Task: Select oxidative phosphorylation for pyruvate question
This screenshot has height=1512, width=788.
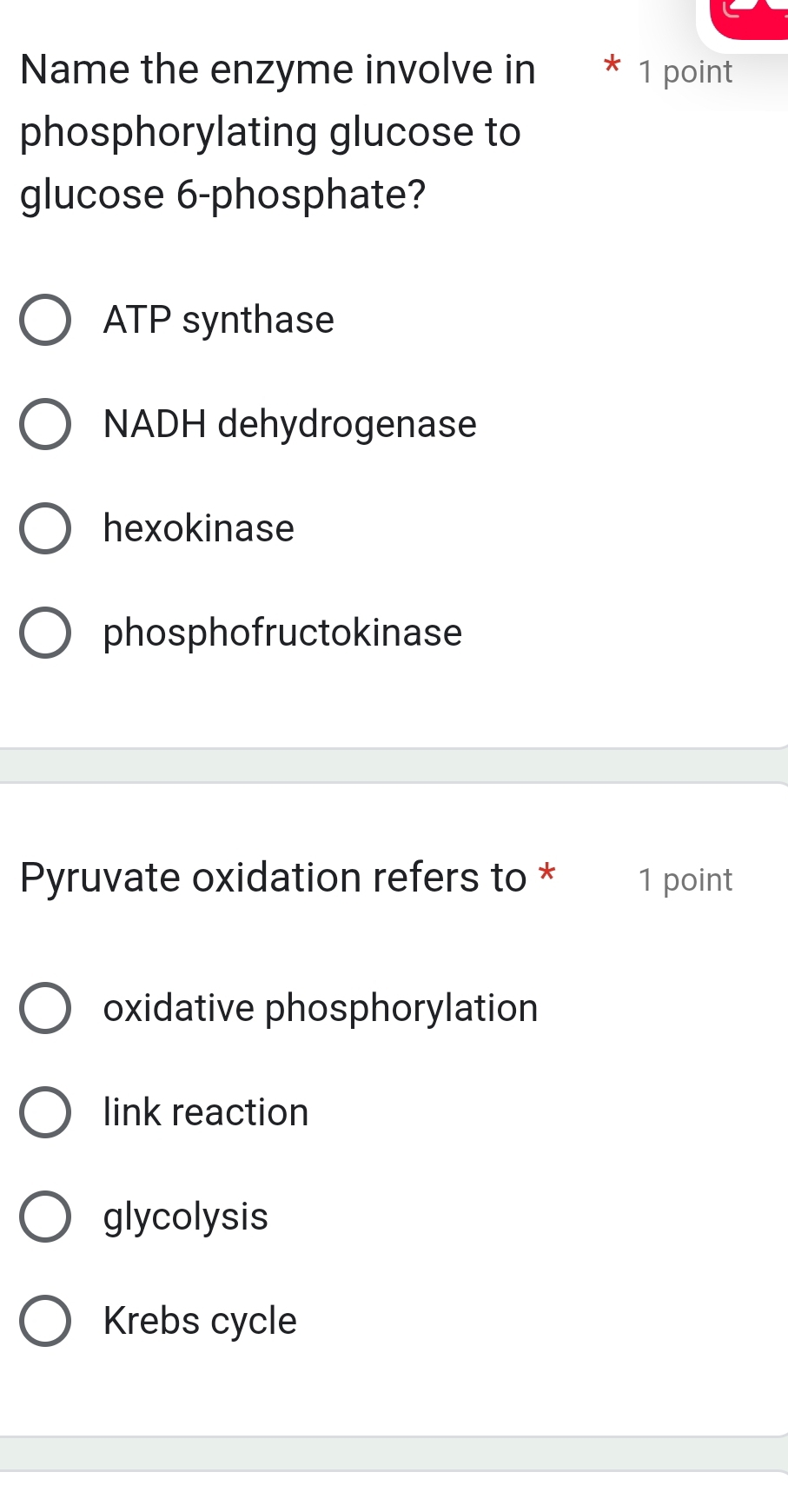Action: 48,1009
